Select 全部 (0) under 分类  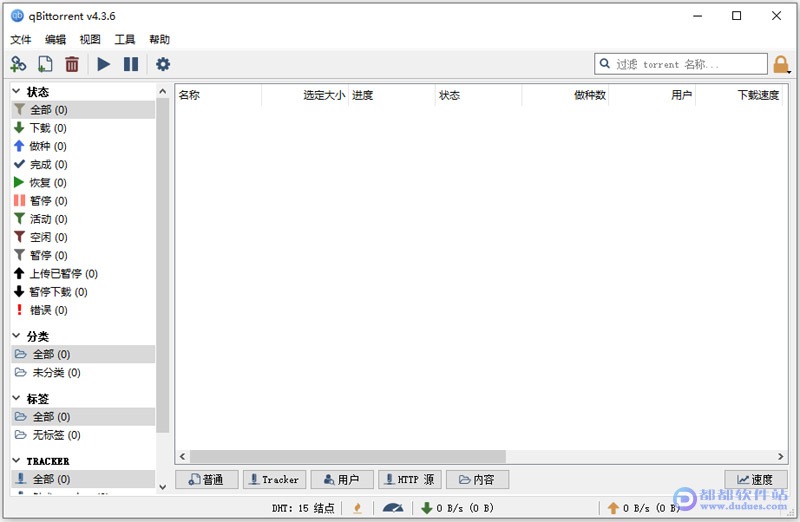83,354
